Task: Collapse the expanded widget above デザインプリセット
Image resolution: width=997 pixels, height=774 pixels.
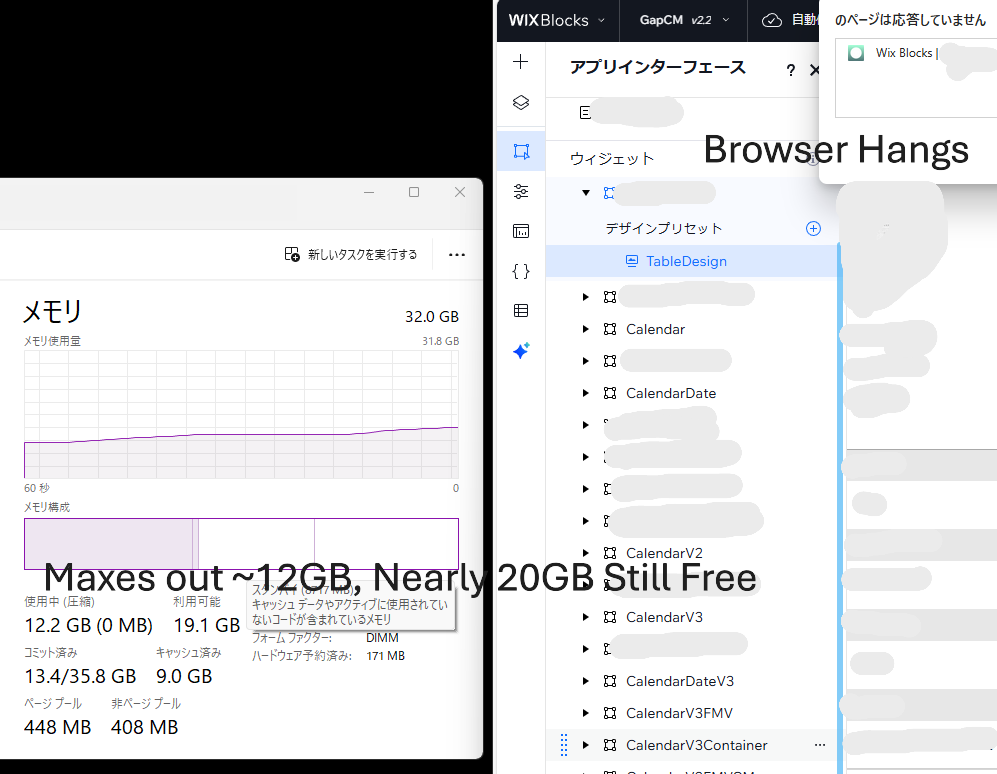Action: 586,192
